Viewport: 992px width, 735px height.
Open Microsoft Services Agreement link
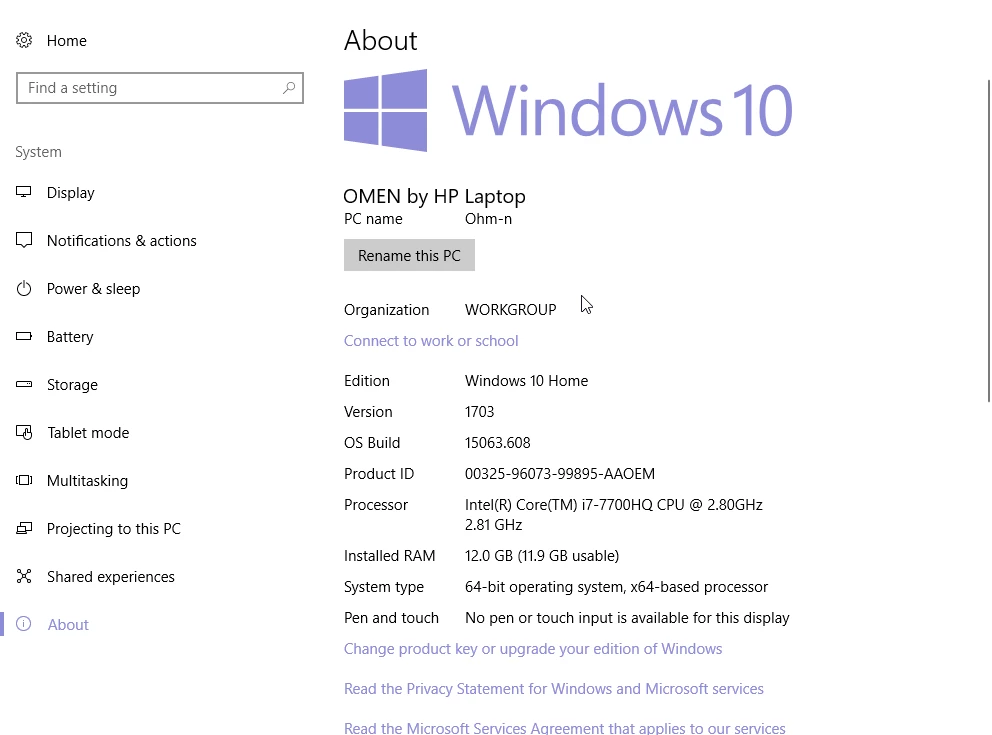[x=564, y=727]
